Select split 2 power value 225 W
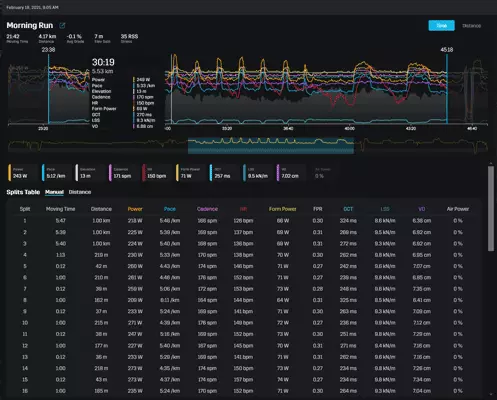This screenshot has width=497, height=400. (x=135, y=232)
